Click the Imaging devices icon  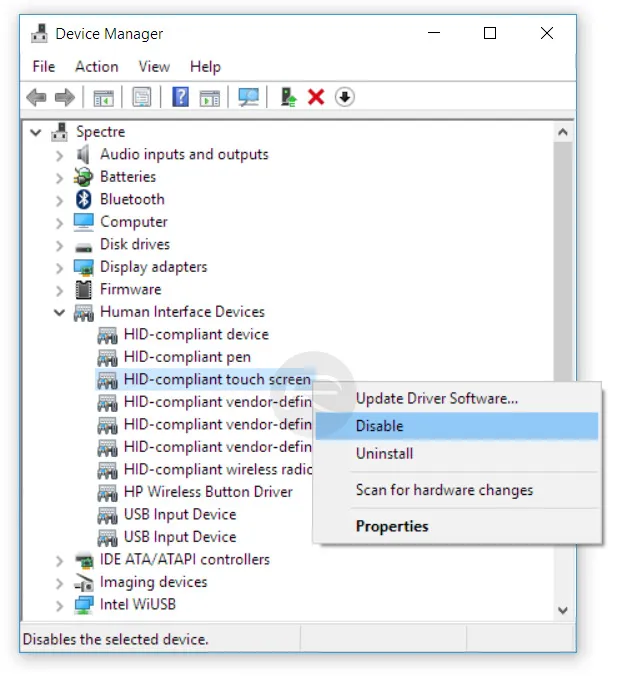point(83,582)
